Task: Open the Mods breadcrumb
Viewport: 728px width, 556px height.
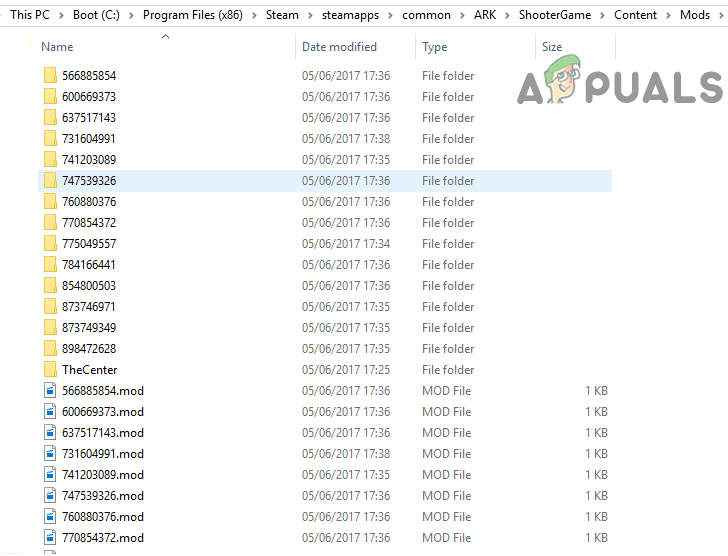Action: (695, 15)
